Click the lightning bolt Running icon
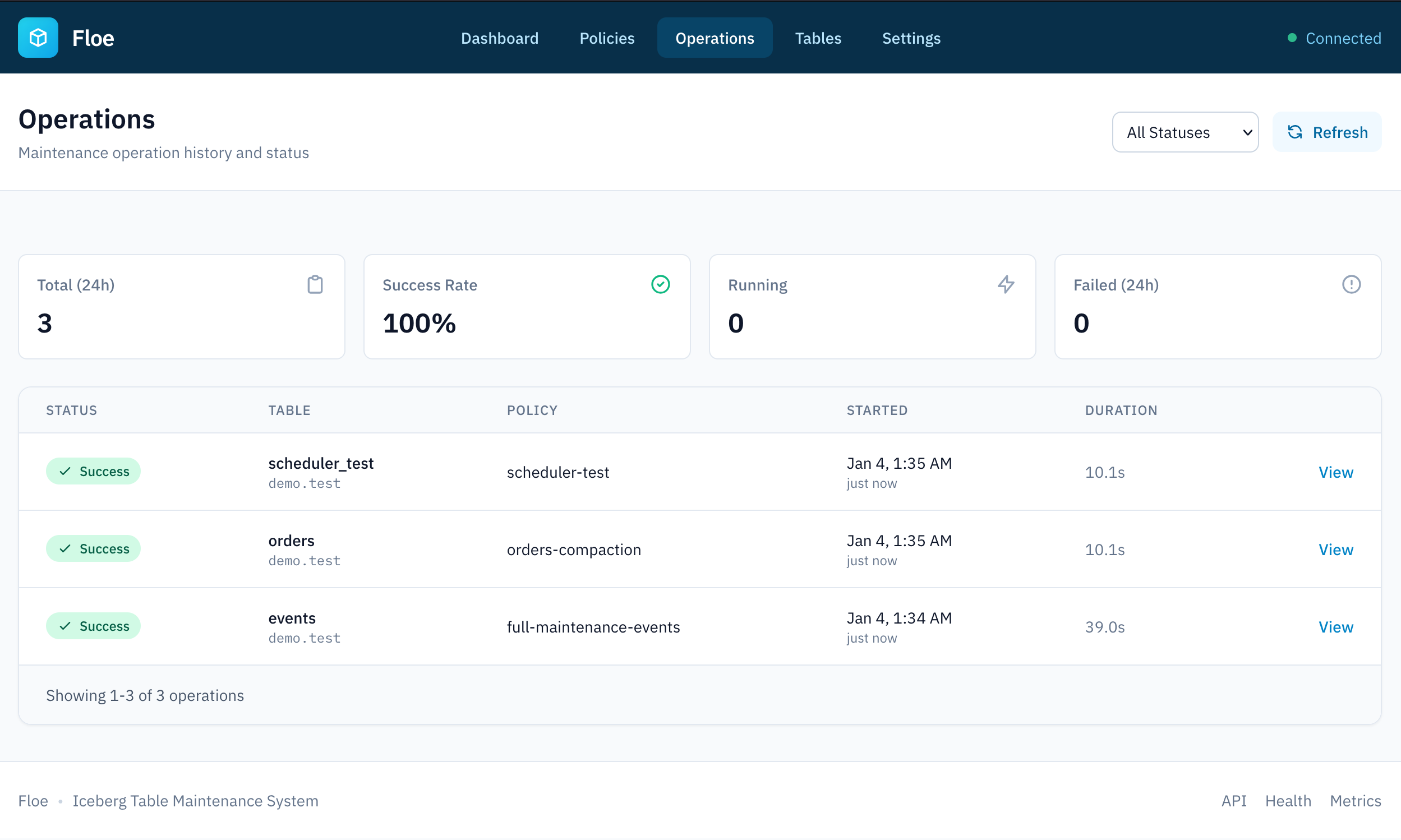Viewport: 1401px width, 840px height. tap(1006, 284)
